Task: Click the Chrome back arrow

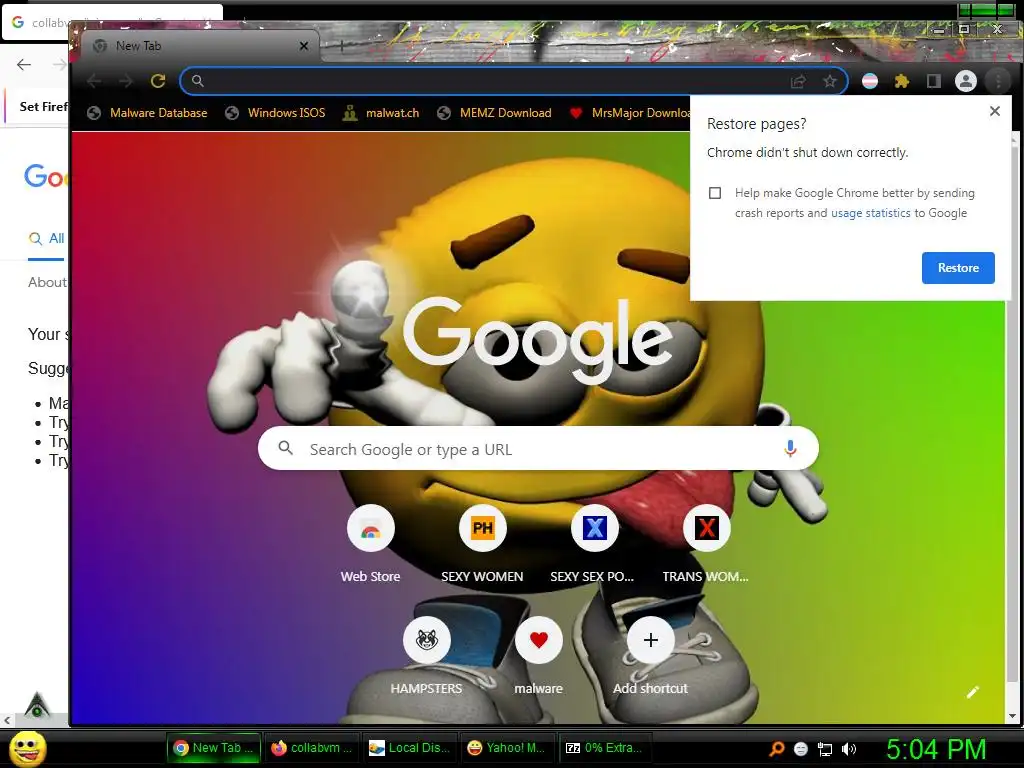Action: pos(94,81)
